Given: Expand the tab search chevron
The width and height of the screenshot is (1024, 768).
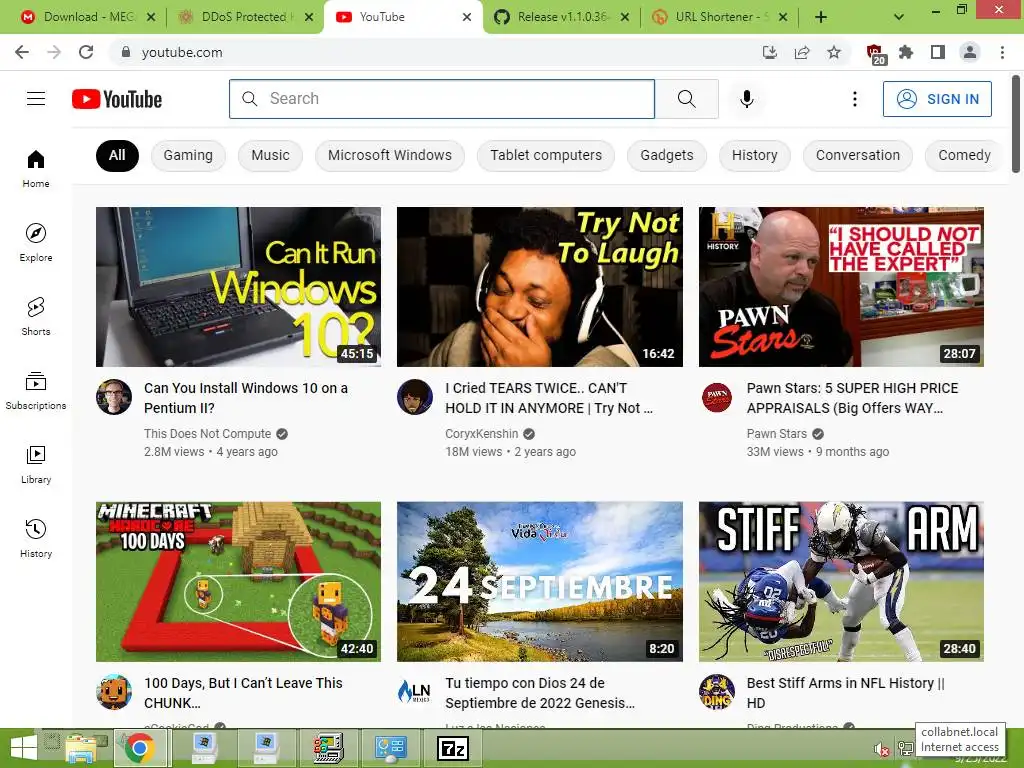Looking at the screenshot, I should click(899, 17).
